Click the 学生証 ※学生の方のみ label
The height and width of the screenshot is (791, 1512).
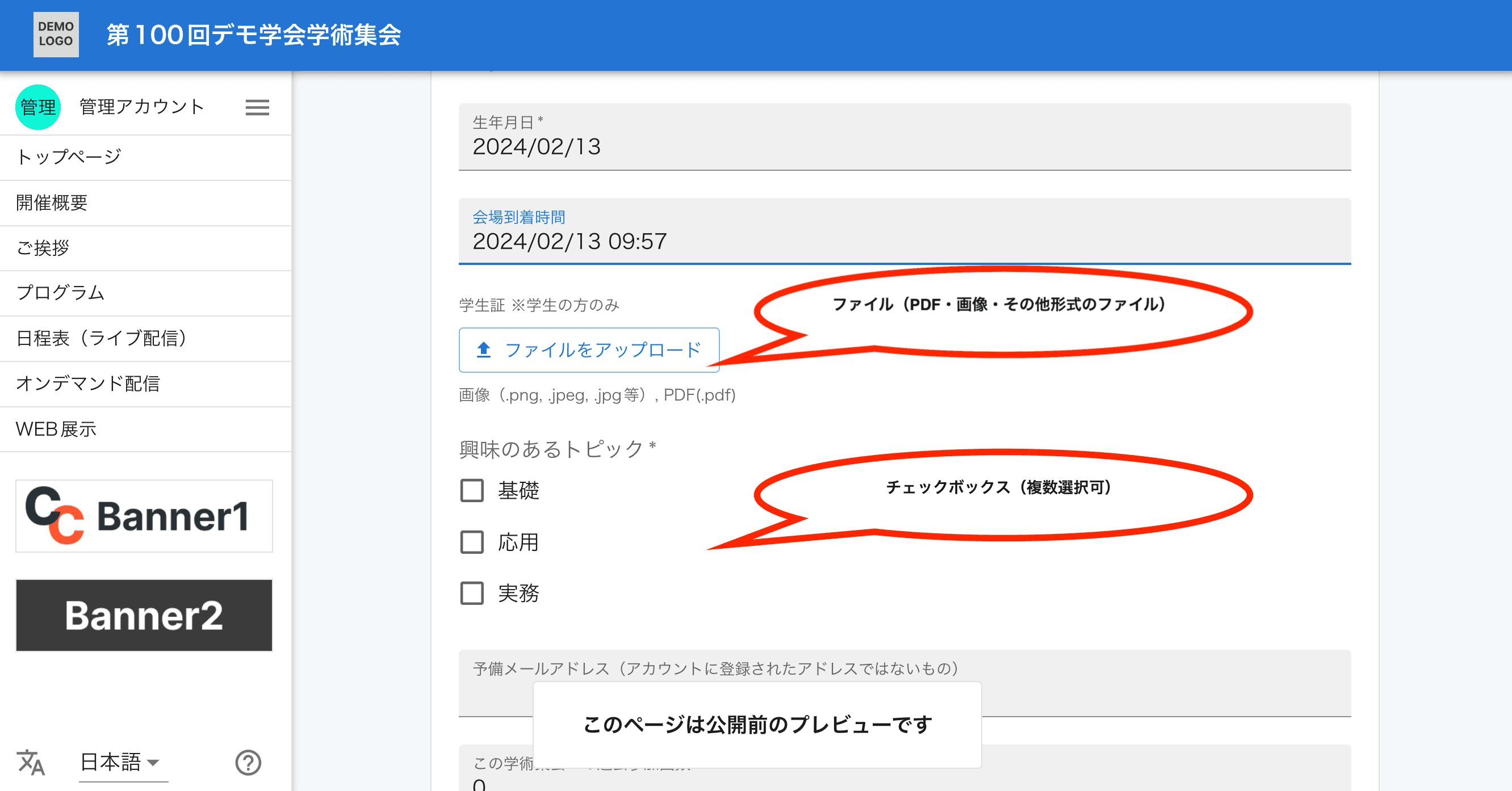click(539, 305)
